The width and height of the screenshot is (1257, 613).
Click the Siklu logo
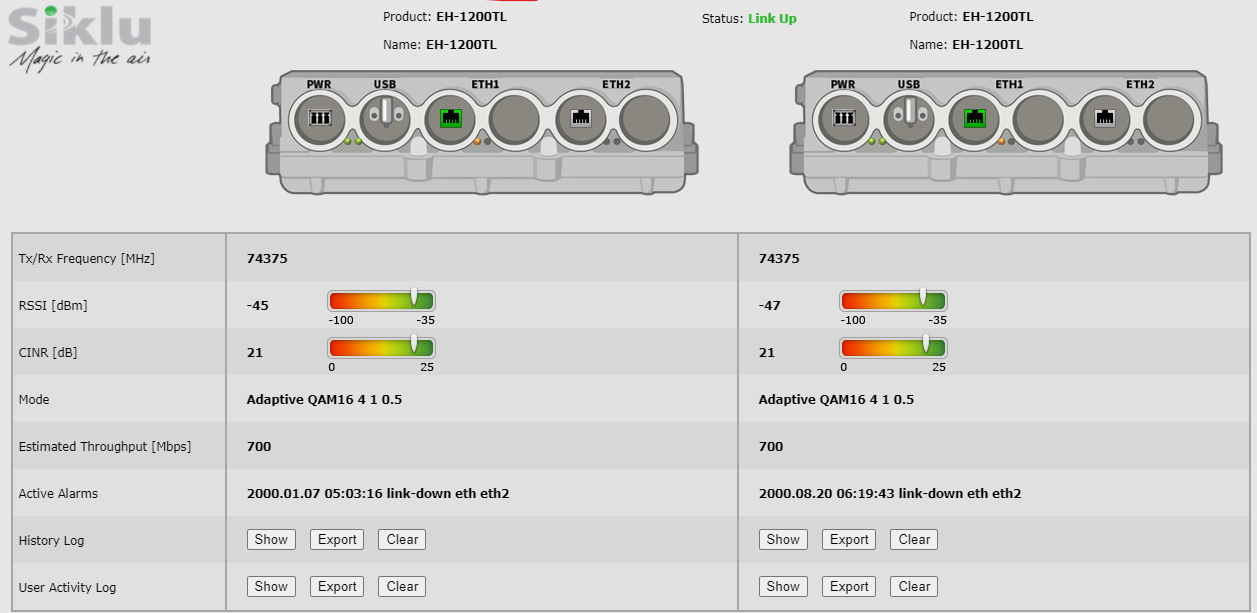80,37
